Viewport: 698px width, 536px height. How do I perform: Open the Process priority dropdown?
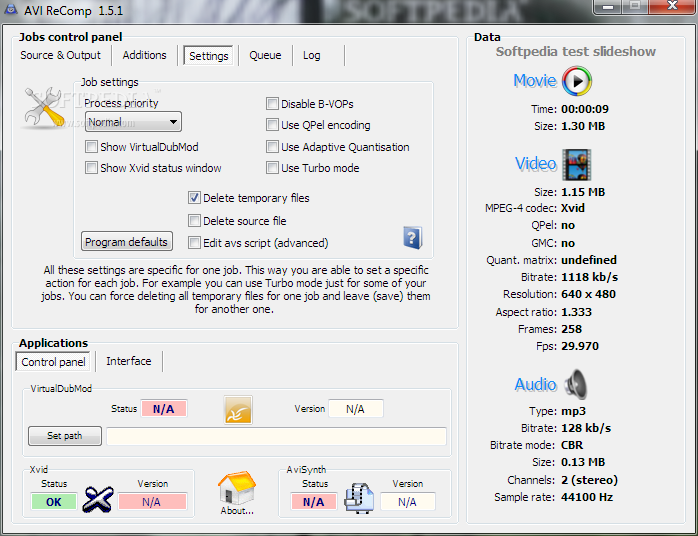coord(133,122)
